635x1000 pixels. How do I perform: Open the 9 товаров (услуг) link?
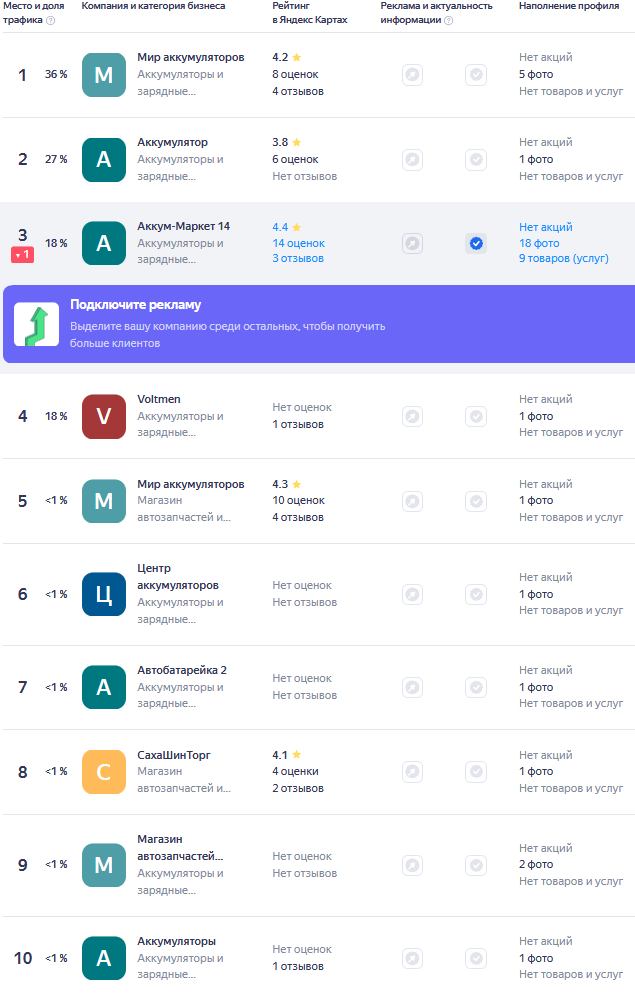(x=564, y=258)
